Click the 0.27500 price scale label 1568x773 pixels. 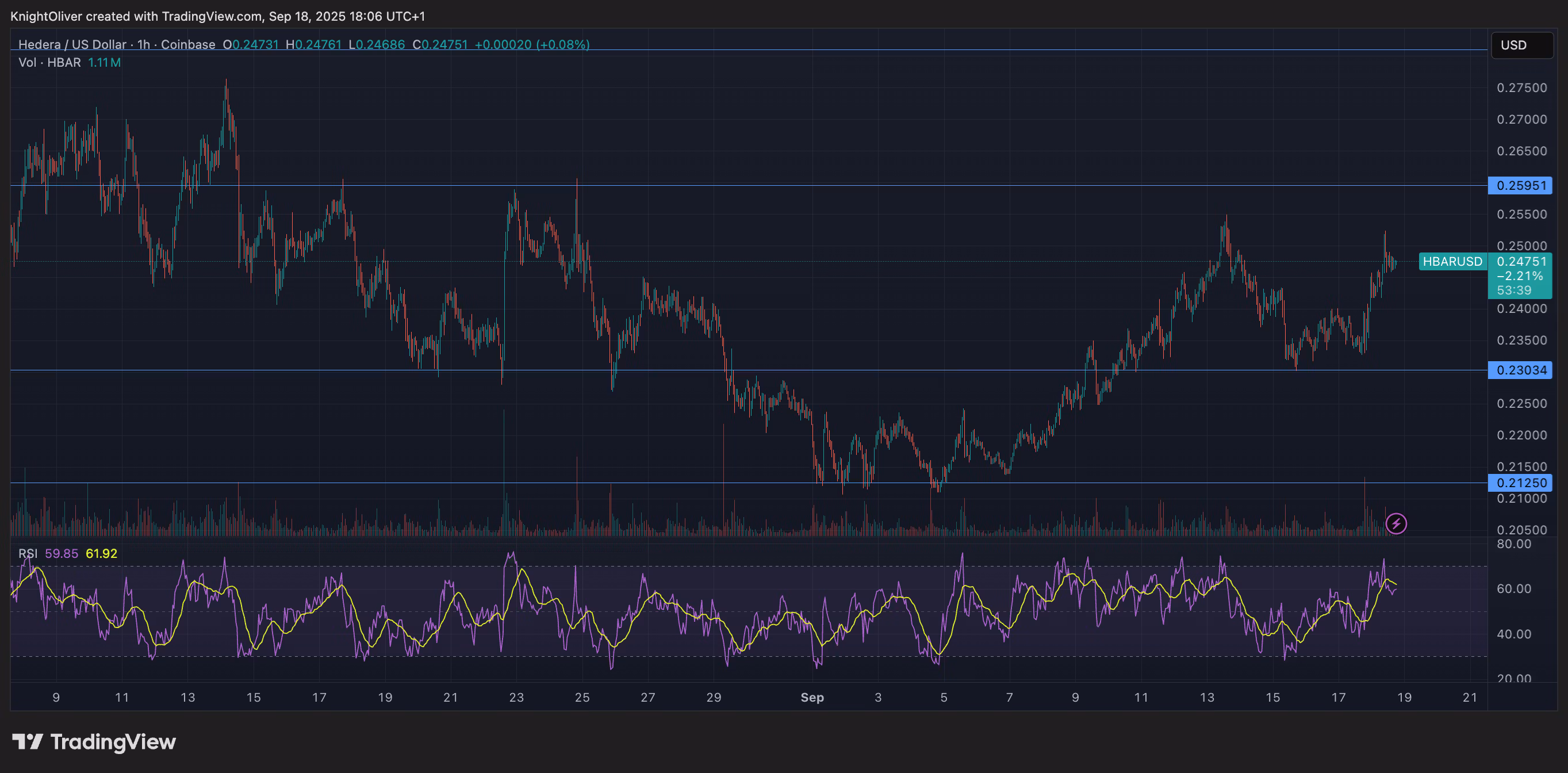pos(1521,87)
